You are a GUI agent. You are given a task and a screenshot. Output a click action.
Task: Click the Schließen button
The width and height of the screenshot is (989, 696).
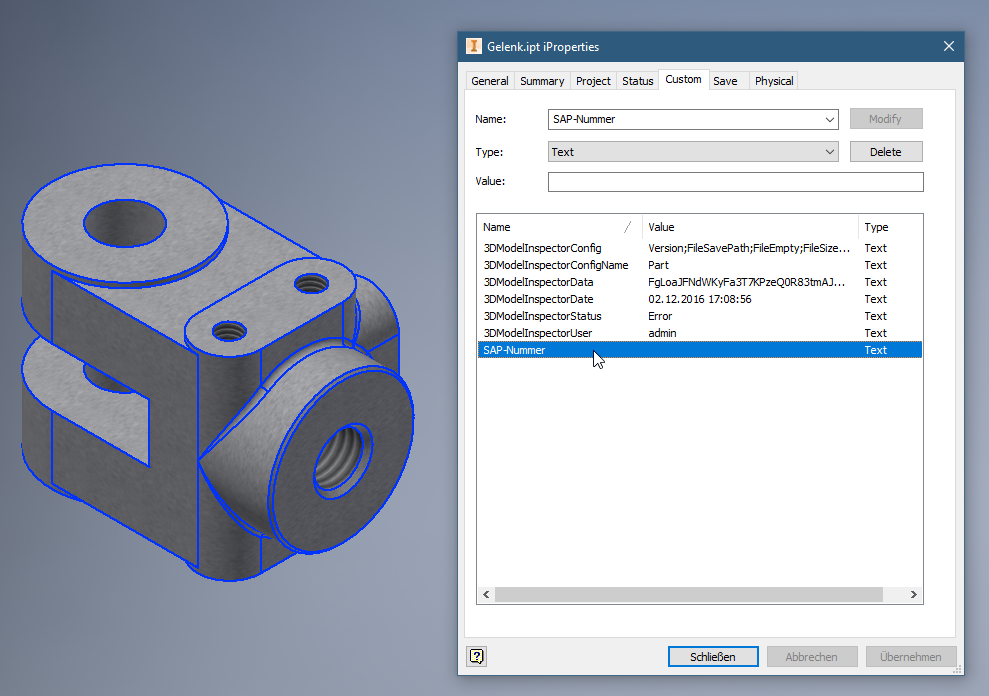coord(713,656)
